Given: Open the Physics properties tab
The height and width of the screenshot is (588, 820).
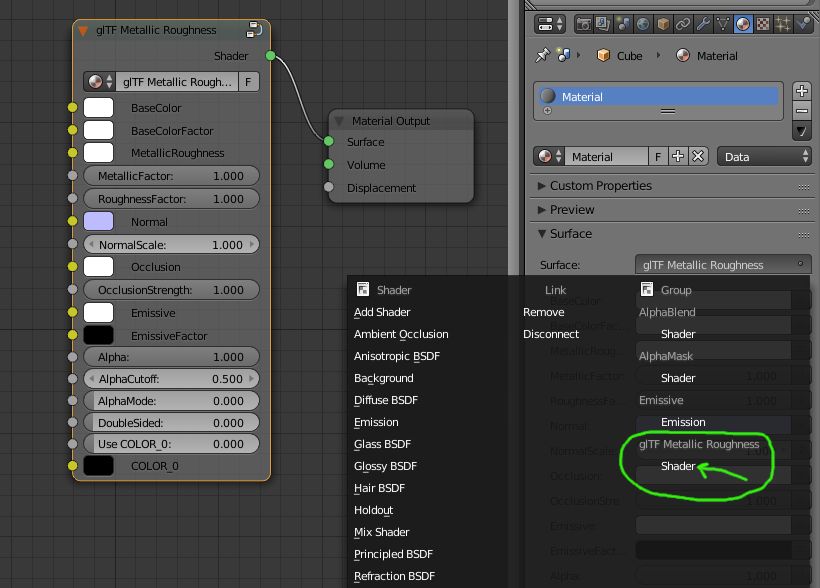Looking at the screenshot, I should pos(802,24).
